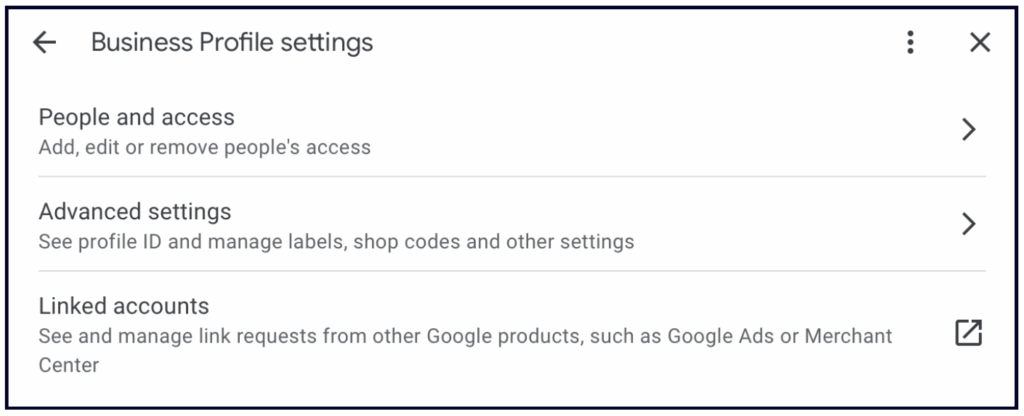This screenshot has width=1024, height=416.
Task: Click the "Merchant" word in Linked accounts description
Action: coord(850,336)
